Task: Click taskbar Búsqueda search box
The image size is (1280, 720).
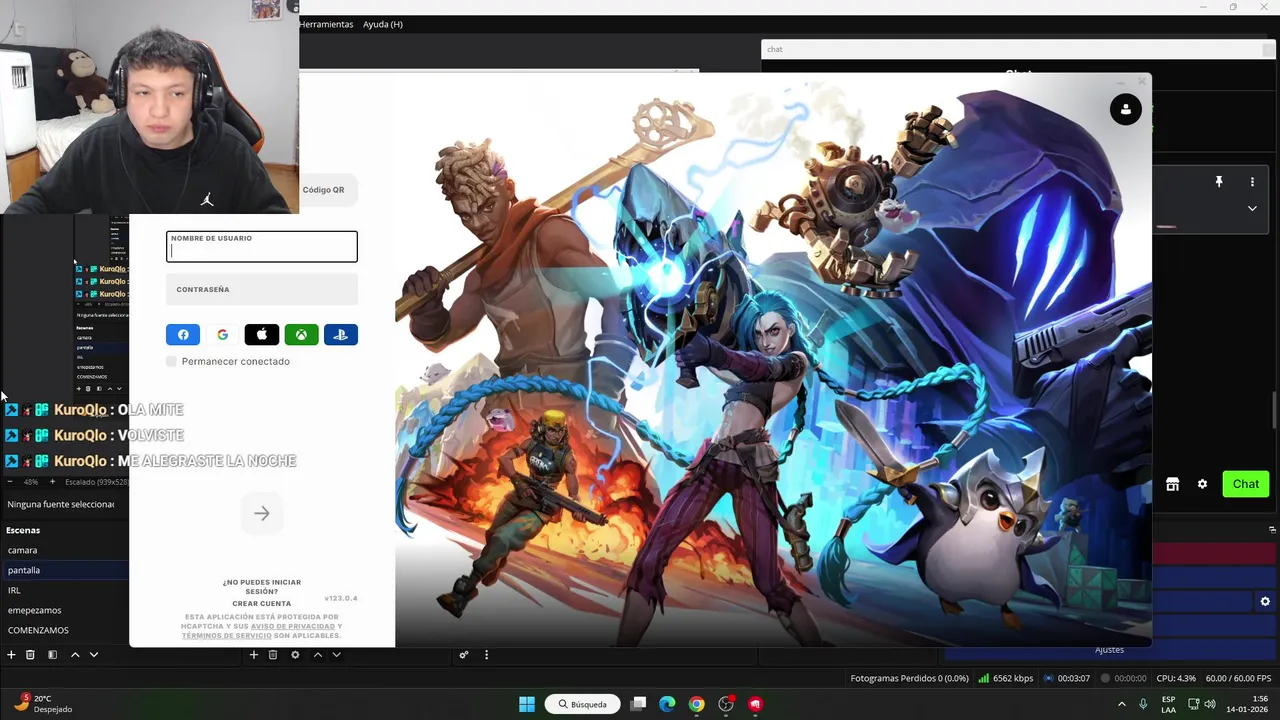Action: (x=583, y=704)
